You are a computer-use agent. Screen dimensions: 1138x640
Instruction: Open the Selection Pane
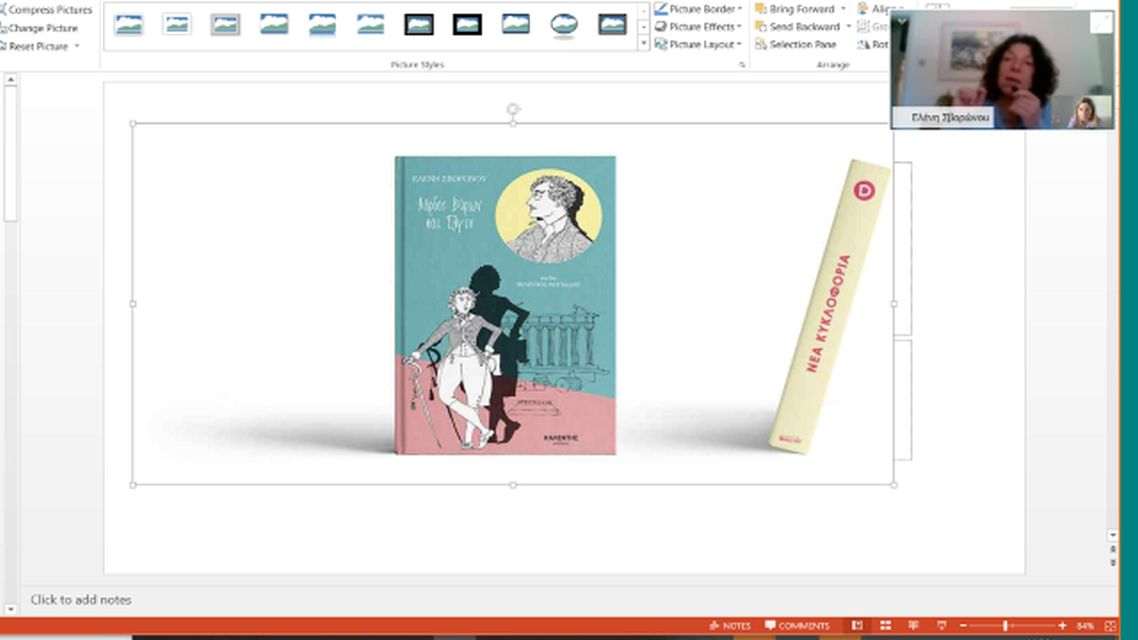[795, 44]
